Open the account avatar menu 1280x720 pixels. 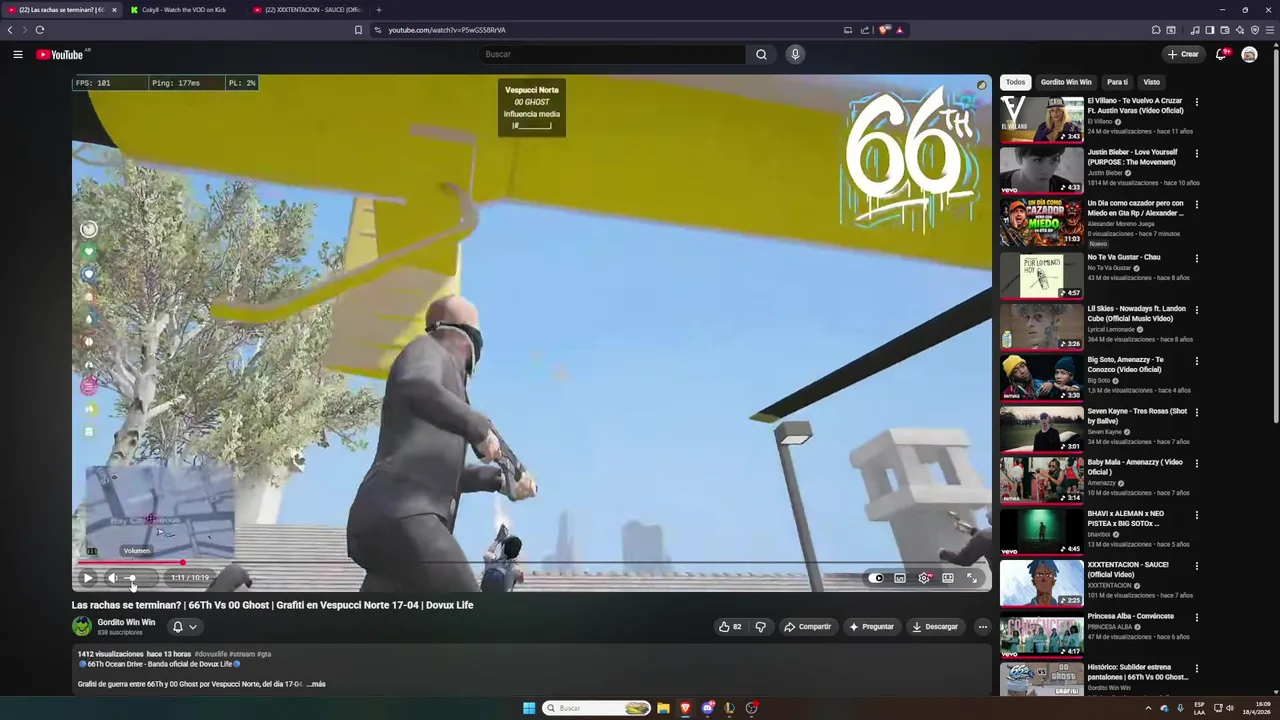1249,54
